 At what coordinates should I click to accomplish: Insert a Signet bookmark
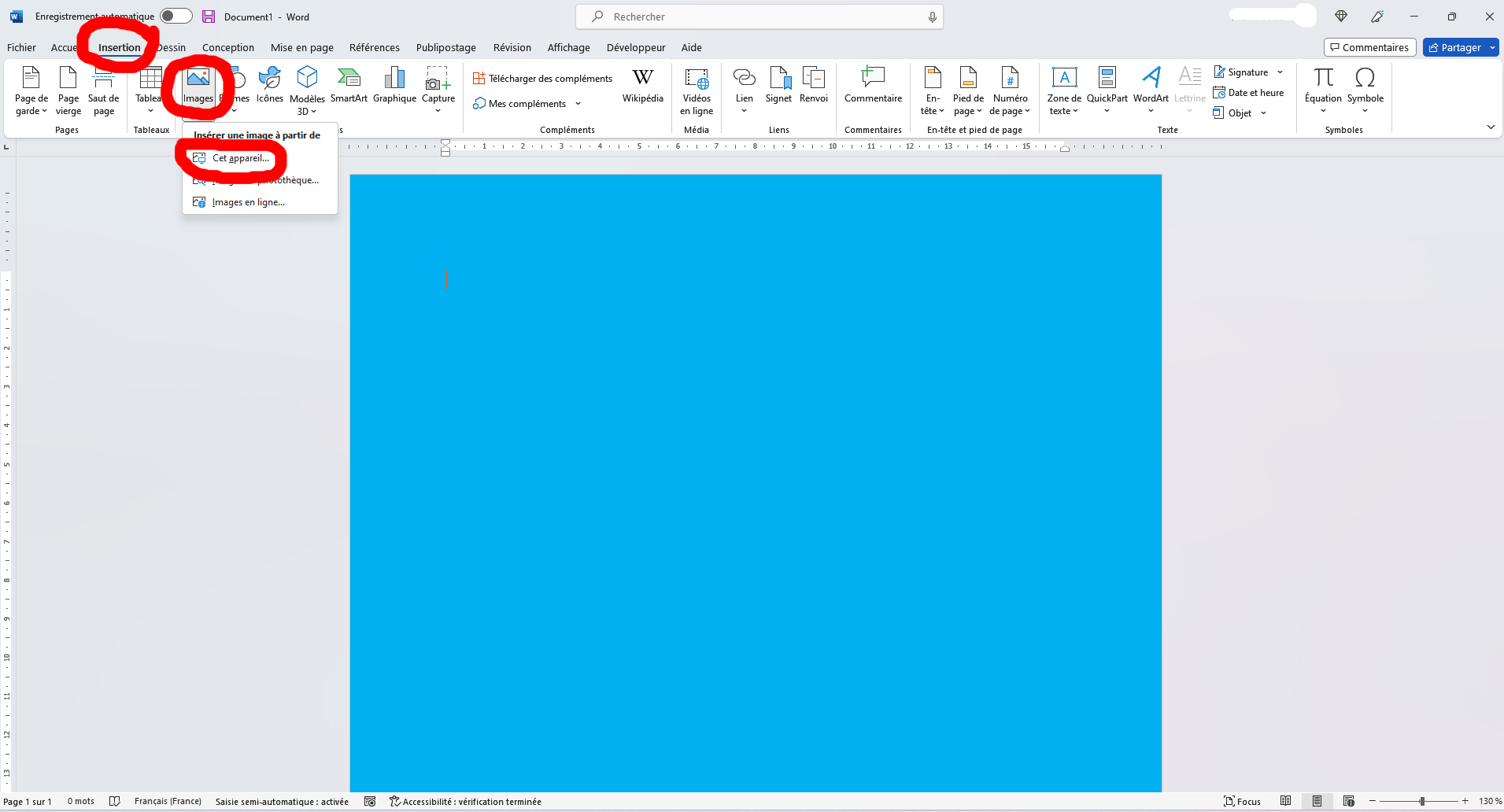pyautogui.click(x=778, y=86)
